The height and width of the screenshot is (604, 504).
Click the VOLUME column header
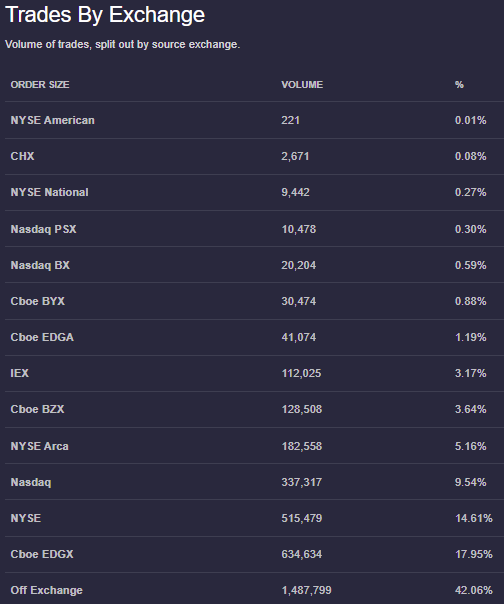pyautogui.click(x=302, y=85)
